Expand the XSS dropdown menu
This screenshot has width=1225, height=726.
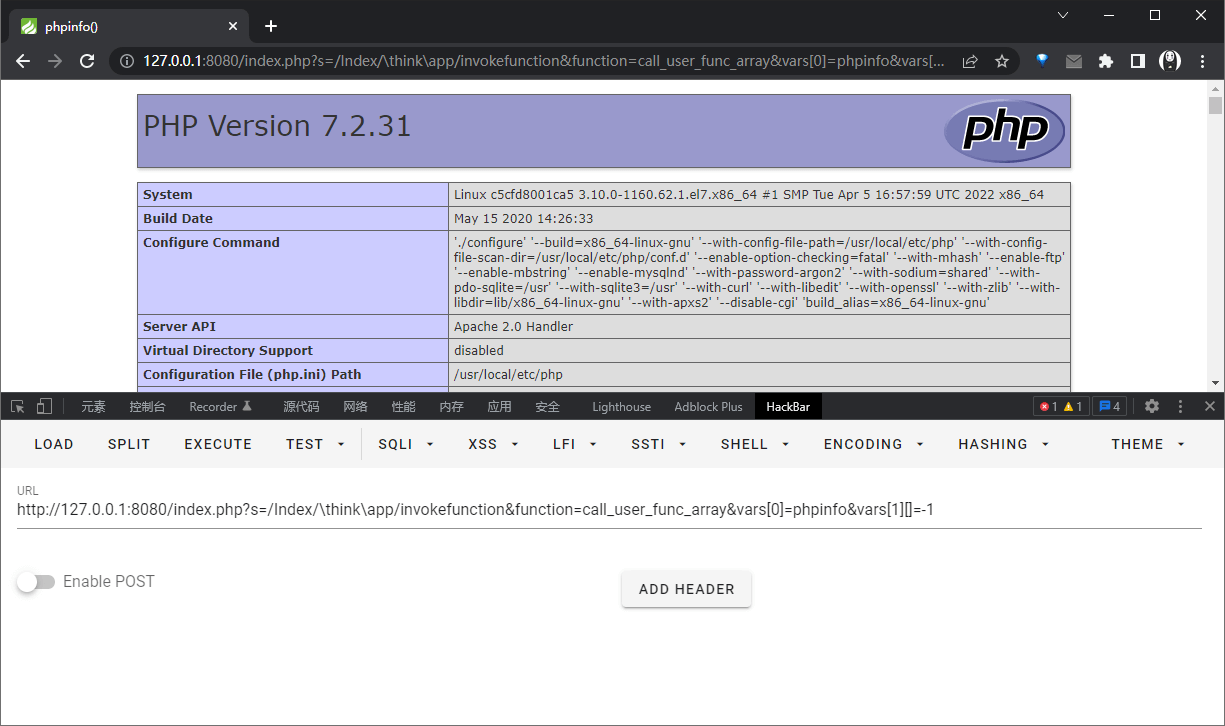pos(493,444)
